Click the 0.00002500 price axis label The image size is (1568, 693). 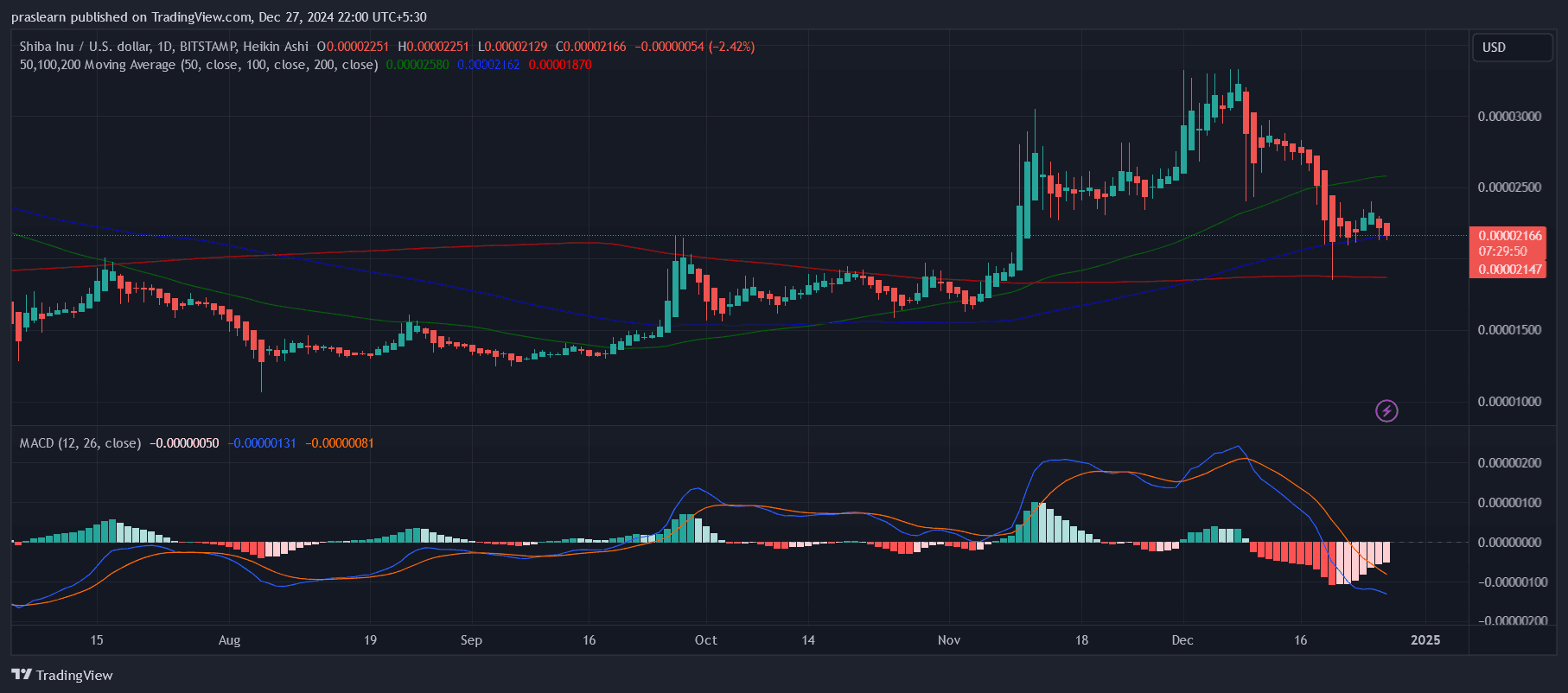click(1509, 188)
